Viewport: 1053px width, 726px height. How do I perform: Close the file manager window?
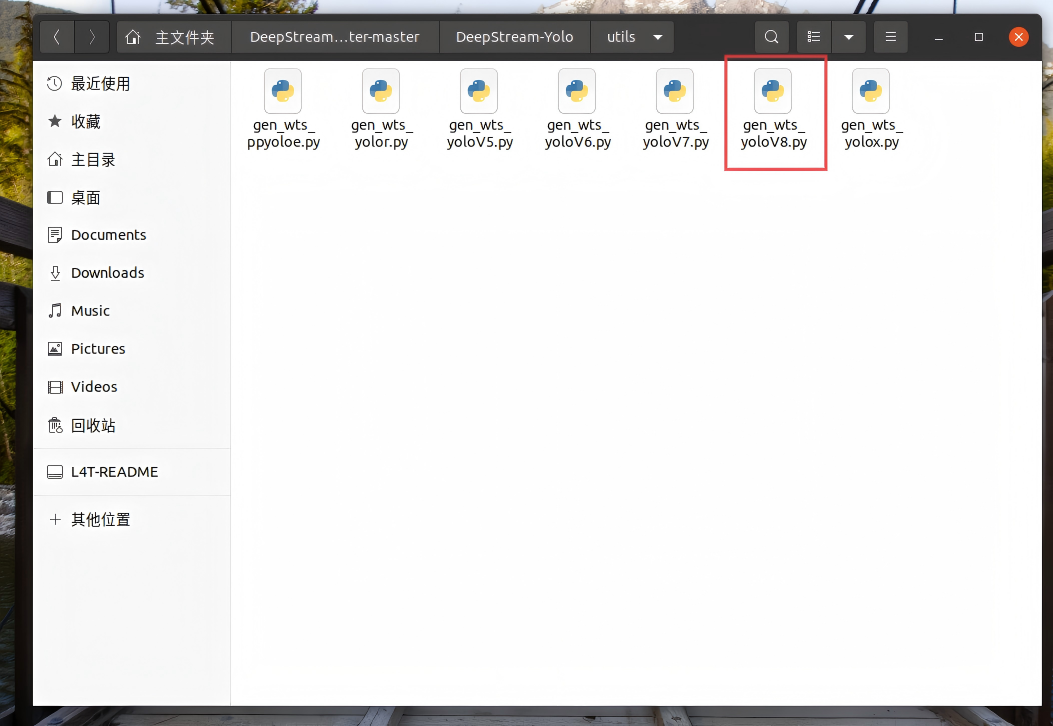(1019, 37)
